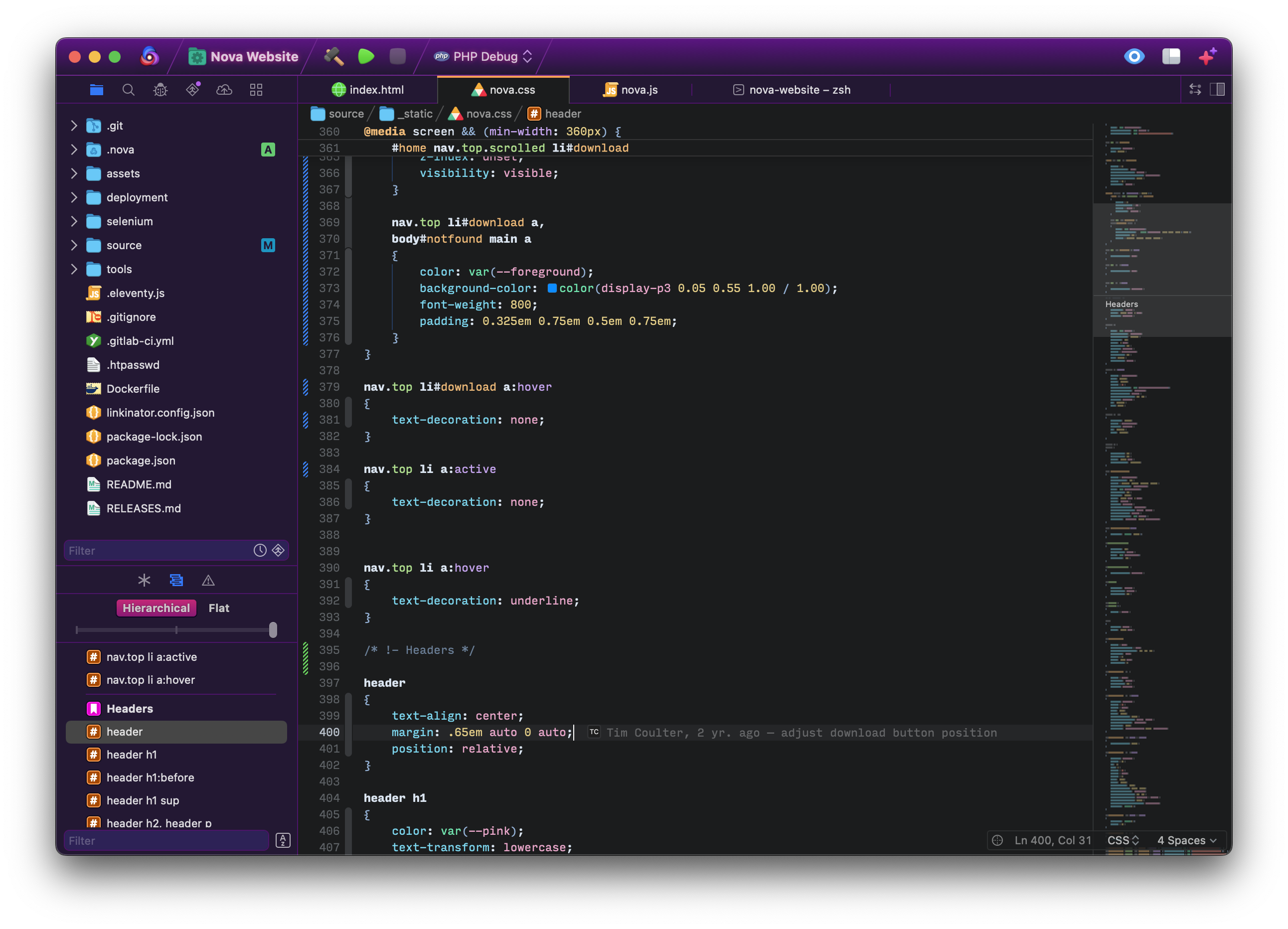
Task: Click the PHP Debug configuration icon
Action: tap(441, 55)
